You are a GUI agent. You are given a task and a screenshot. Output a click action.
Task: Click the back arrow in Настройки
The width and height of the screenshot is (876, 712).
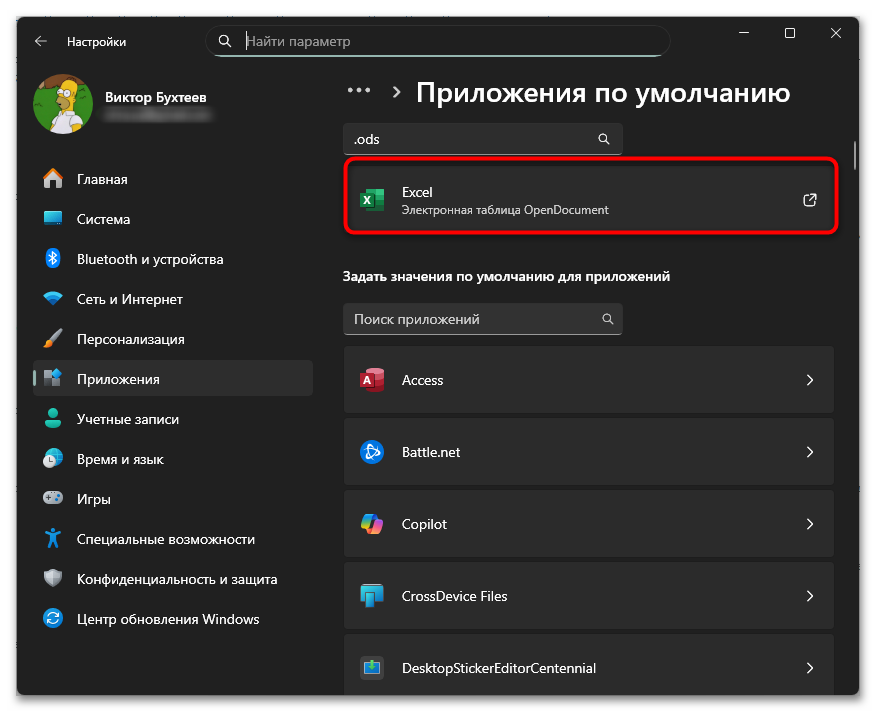40,41
